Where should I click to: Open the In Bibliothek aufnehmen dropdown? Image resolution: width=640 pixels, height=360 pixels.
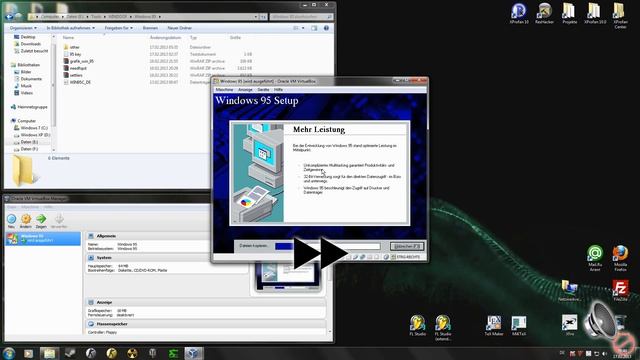point(71,28)
